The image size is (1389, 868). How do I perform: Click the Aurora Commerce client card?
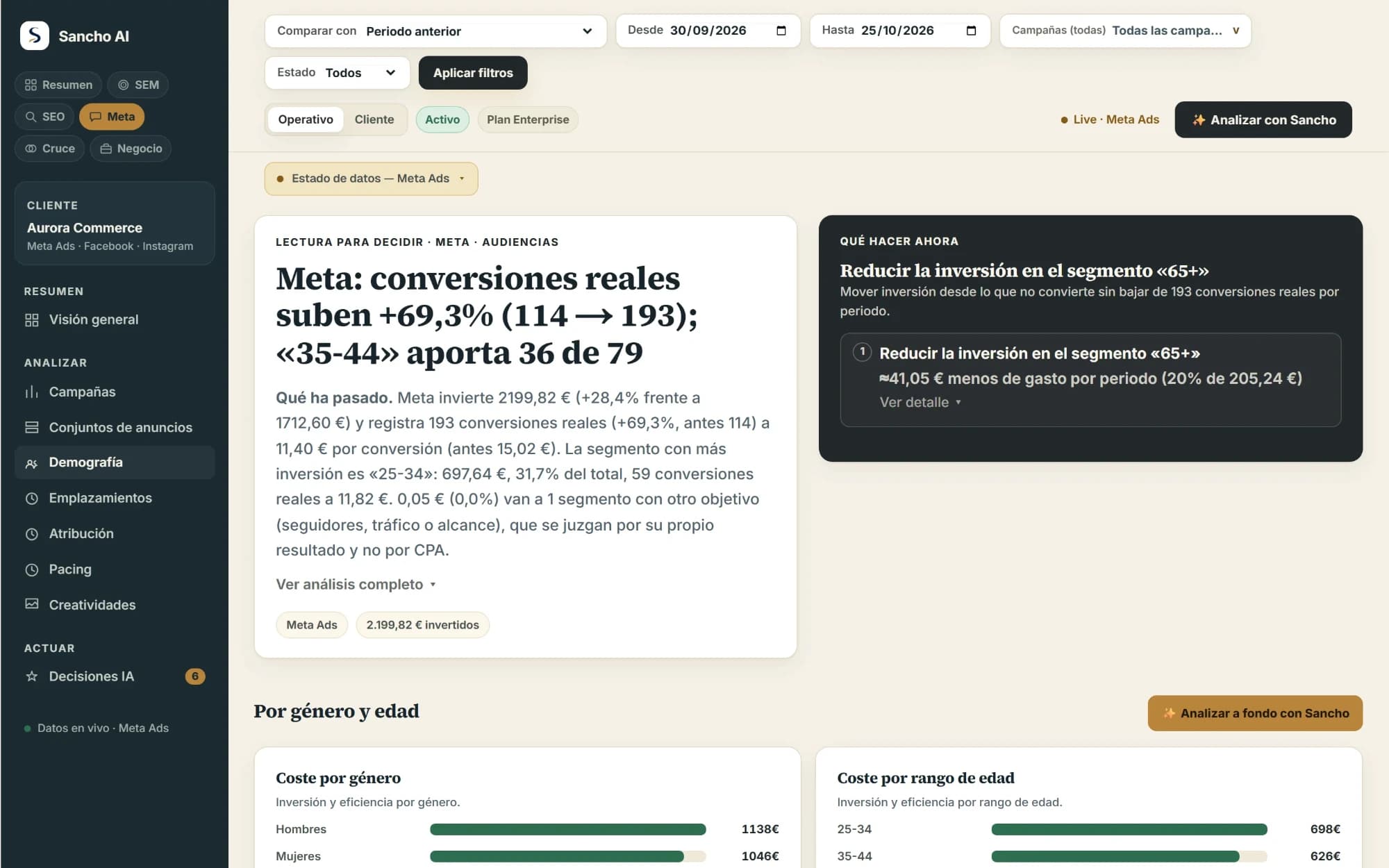(115, 224)
